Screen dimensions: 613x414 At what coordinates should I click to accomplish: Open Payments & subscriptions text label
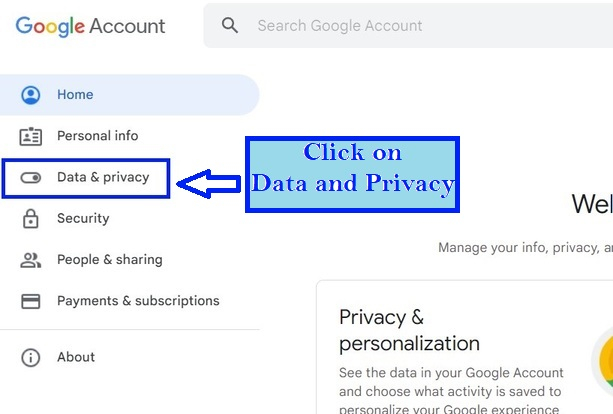(138, 301)
